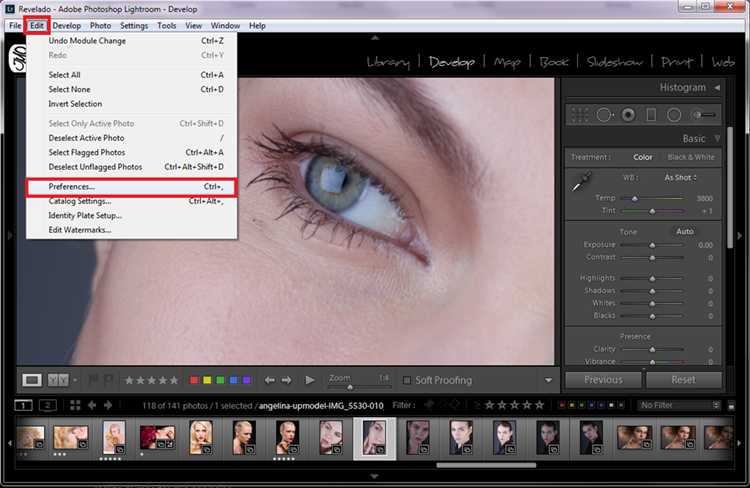
Task: Select the blonde curly hair filmstrip thumbnail
Action: 201,437
